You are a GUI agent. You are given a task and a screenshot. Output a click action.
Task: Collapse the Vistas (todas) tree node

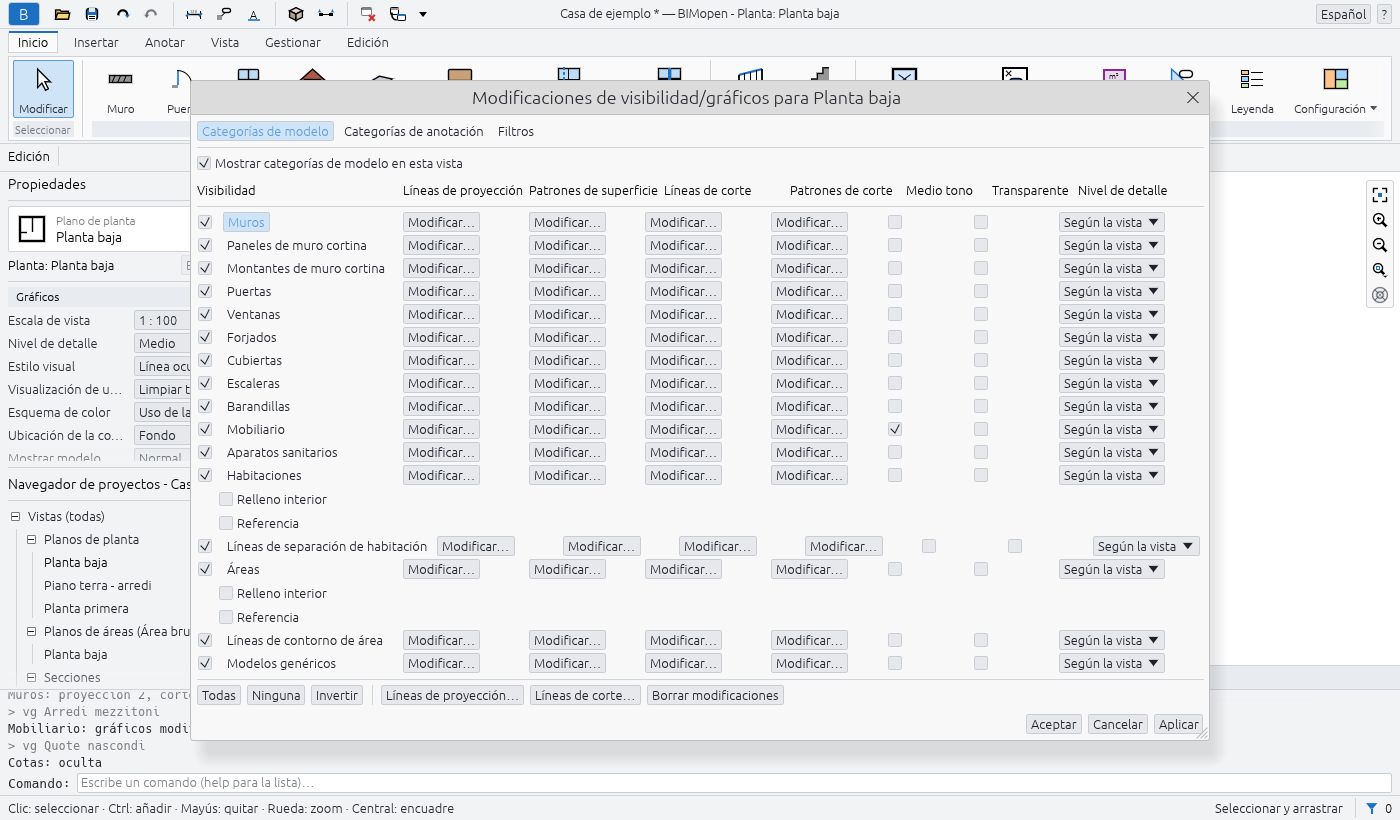(16, 517)
